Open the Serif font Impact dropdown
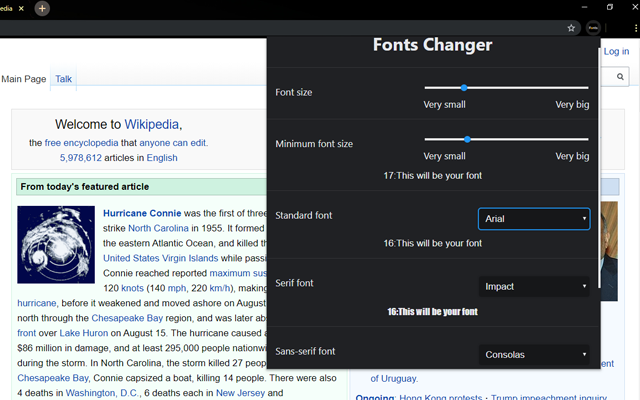Viewport: 640px width, 400px height. pyautogui.click(x=534, y=287)
